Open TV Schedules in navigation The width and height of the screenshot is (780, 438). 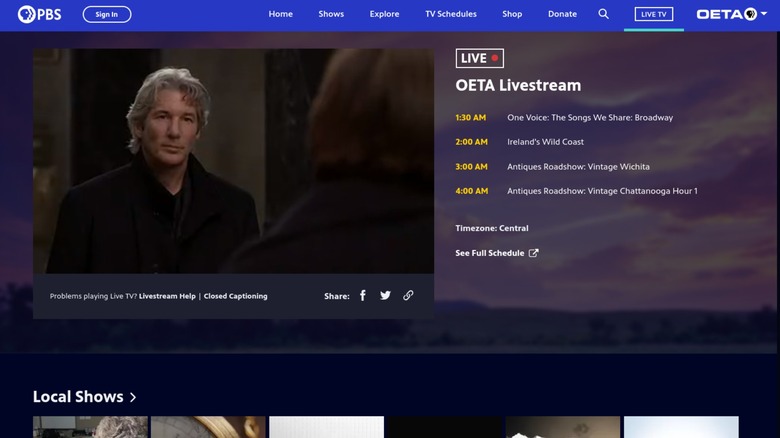(451, 14)
